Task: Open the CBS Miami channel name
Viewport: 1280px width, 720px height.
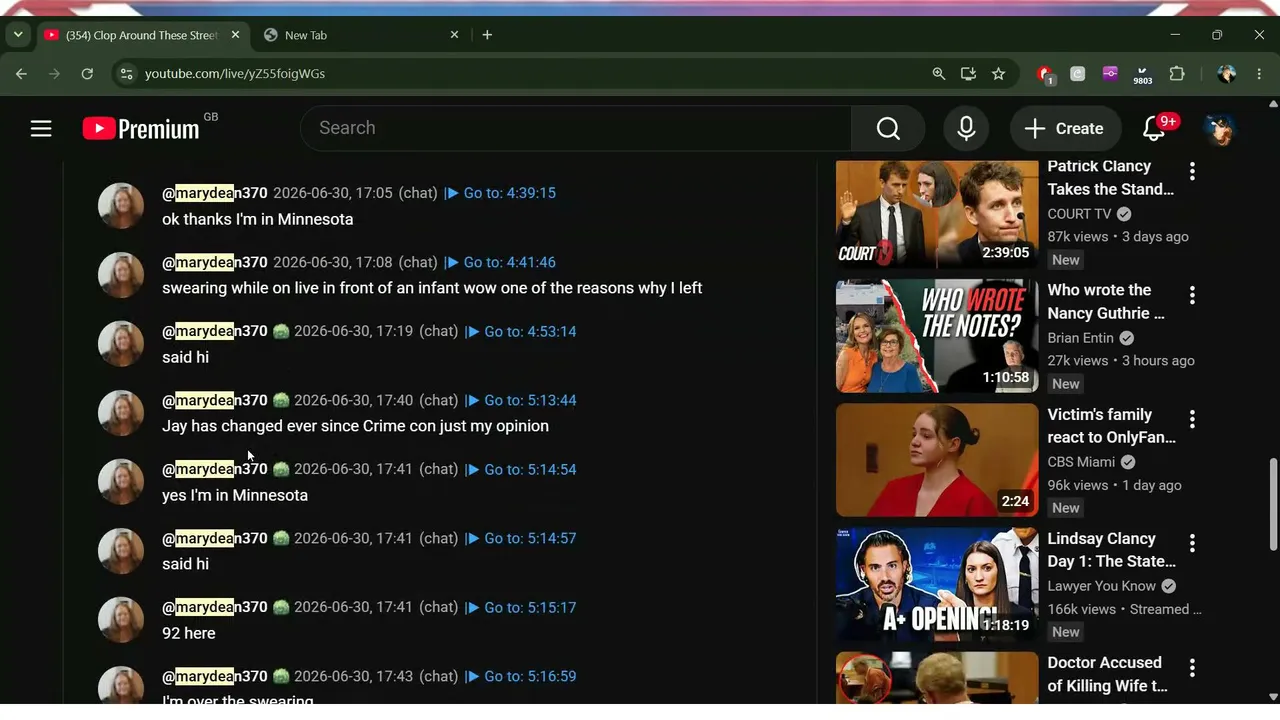Action: (x=1081, y=462)
